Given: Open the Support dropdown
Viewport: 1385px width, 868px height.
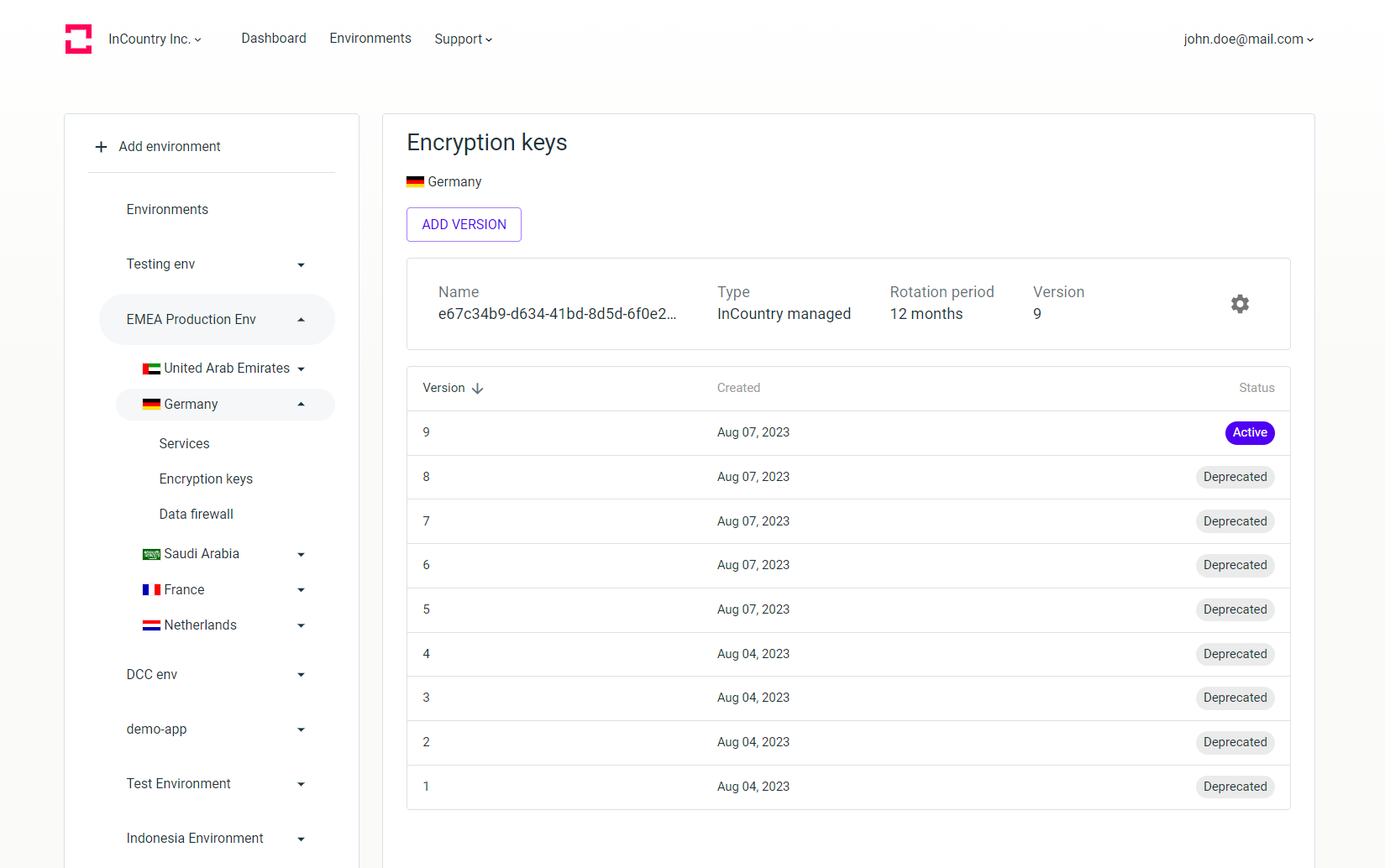Looking at the screenshot, I should 463,39.
